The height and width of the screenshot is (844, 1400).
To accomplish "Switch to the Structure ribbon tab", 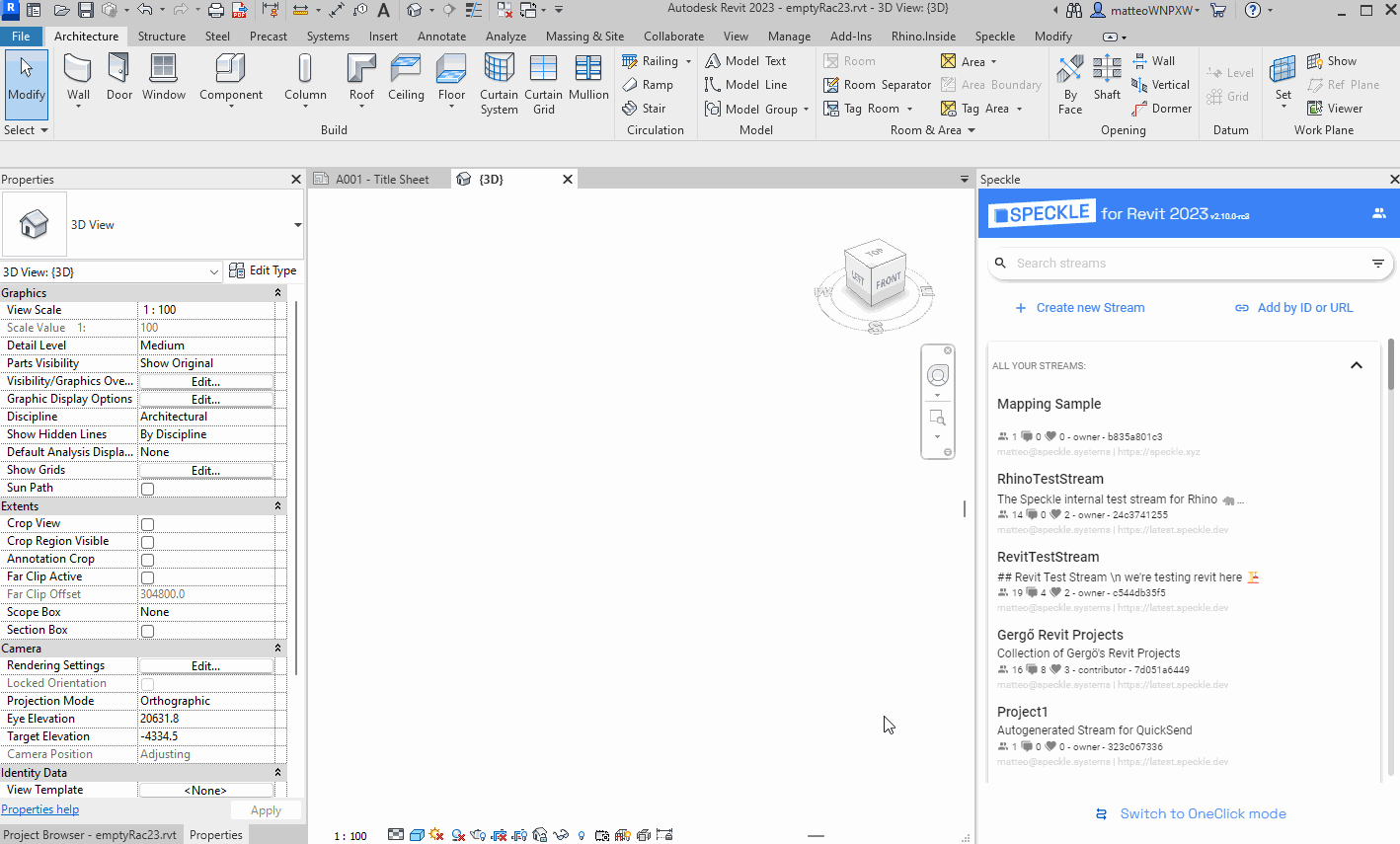I will (162, 37).
